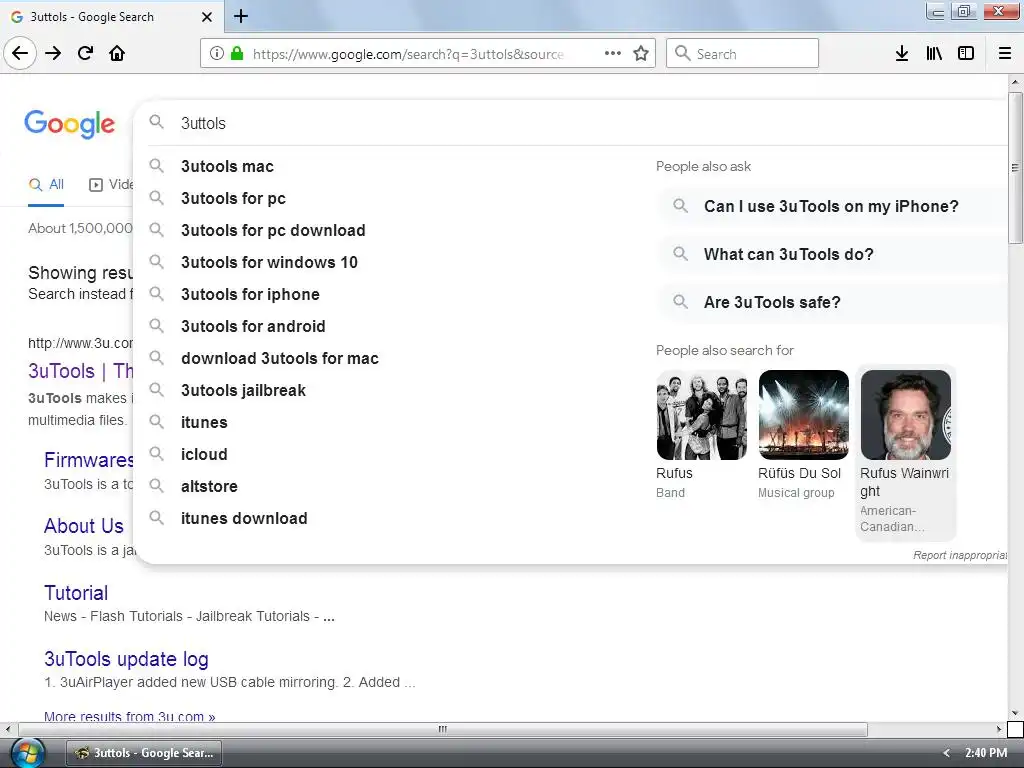Open the Tutorial sitelink

click(76, 593)
